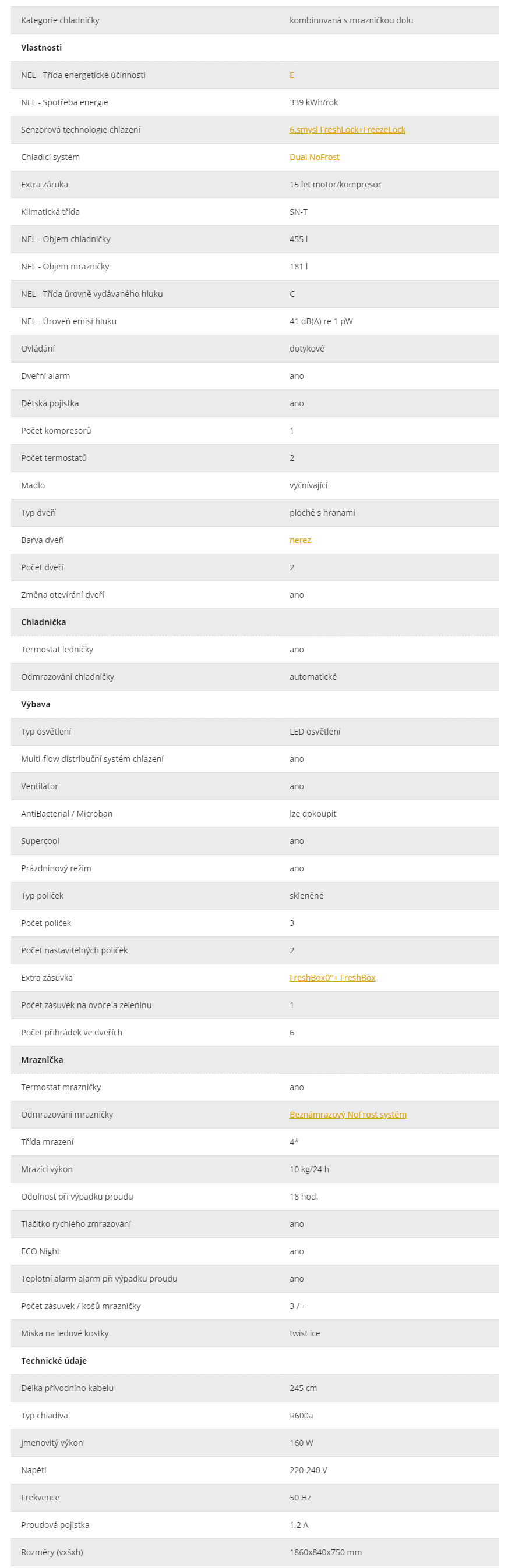Click the 339 kWh/rok energy value
This screenshot has height=1568, width=508.
(x=313, y=102)
